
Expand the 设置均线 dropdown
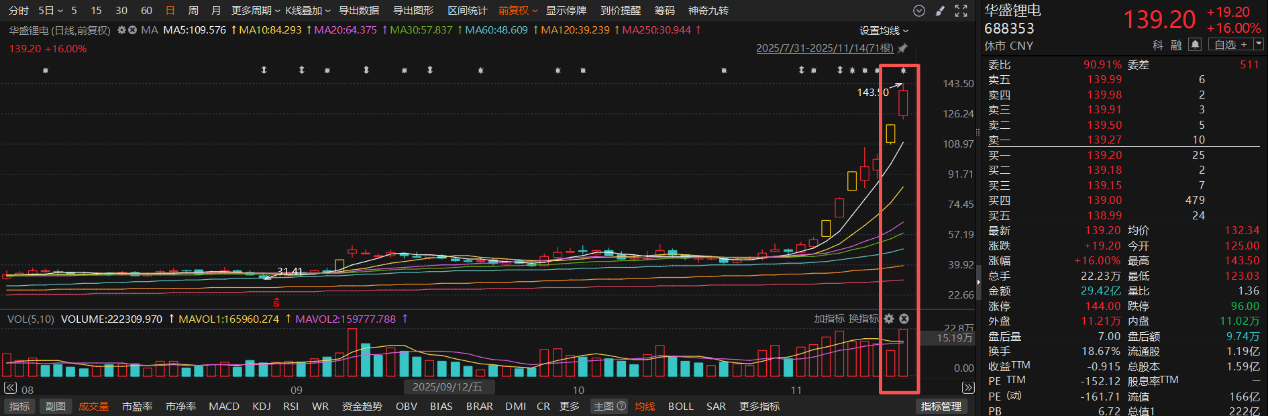pyautogui.click(x=884, y=30)
